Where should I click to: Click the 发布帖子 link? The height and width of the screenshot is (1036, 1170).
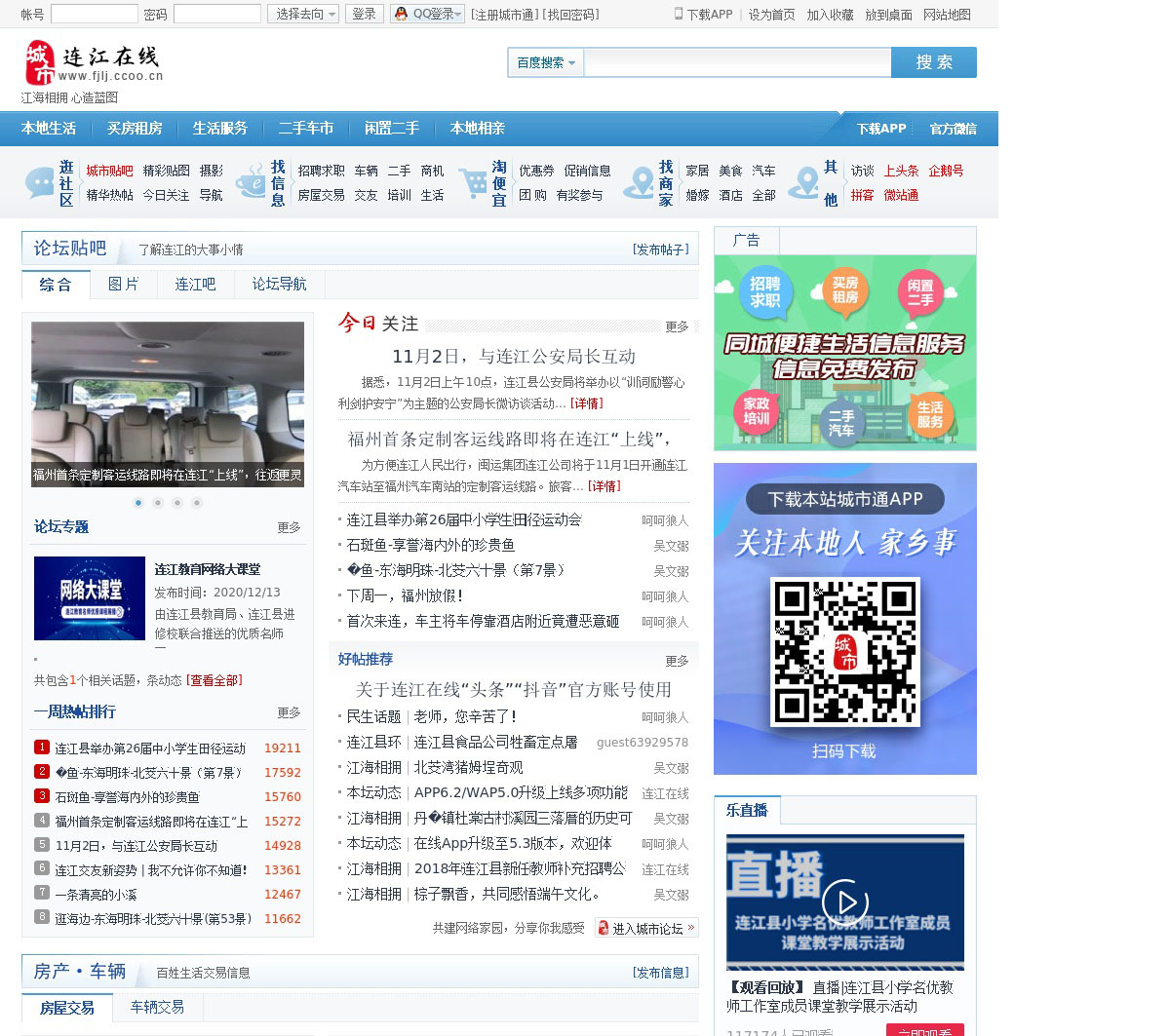661,249
